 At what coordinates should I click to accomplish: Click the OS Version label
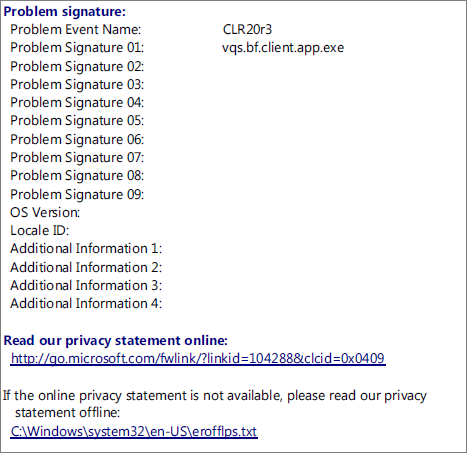[x=45, y=213]
